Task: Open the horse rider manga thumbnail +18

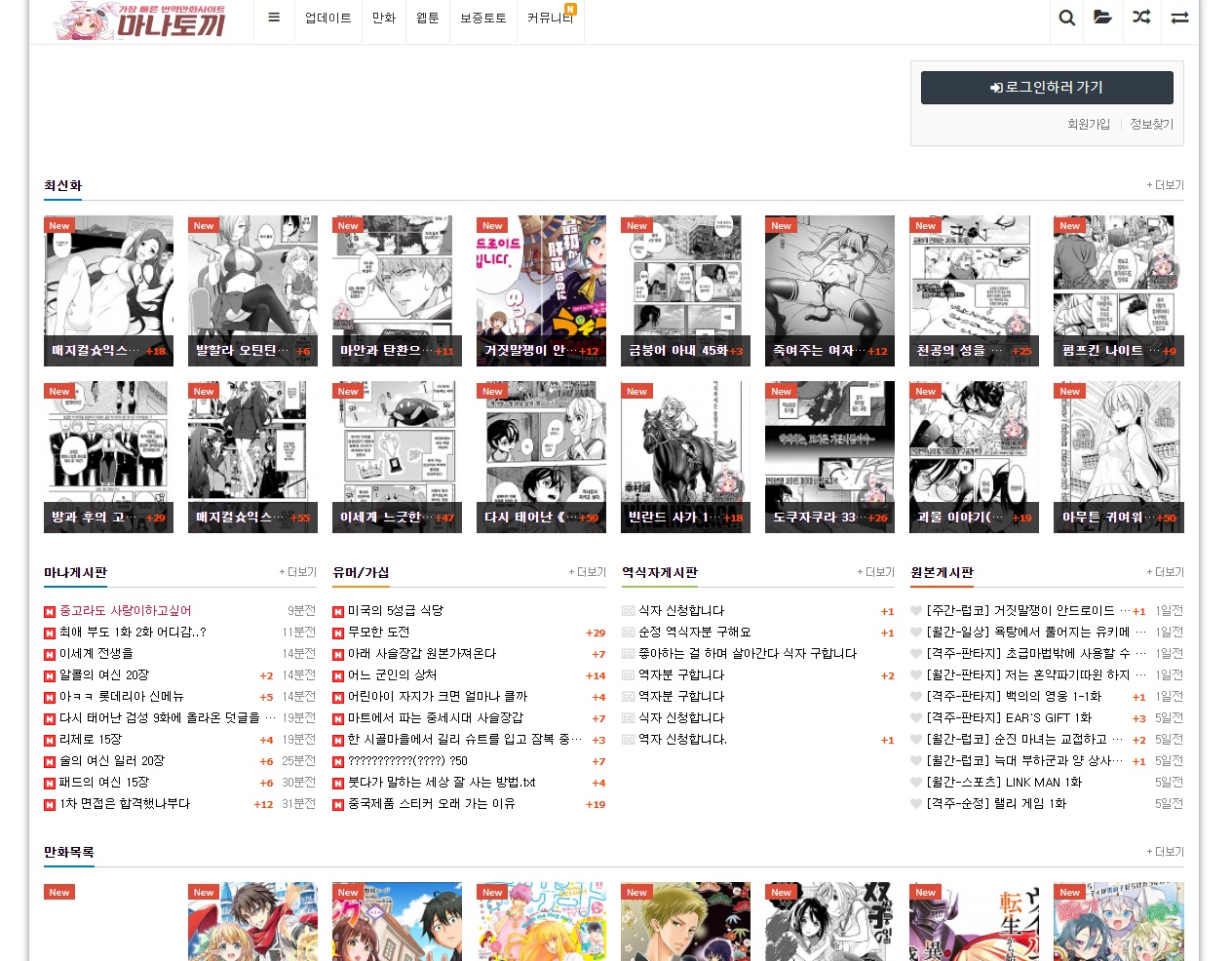Action: tap(686, 457)
